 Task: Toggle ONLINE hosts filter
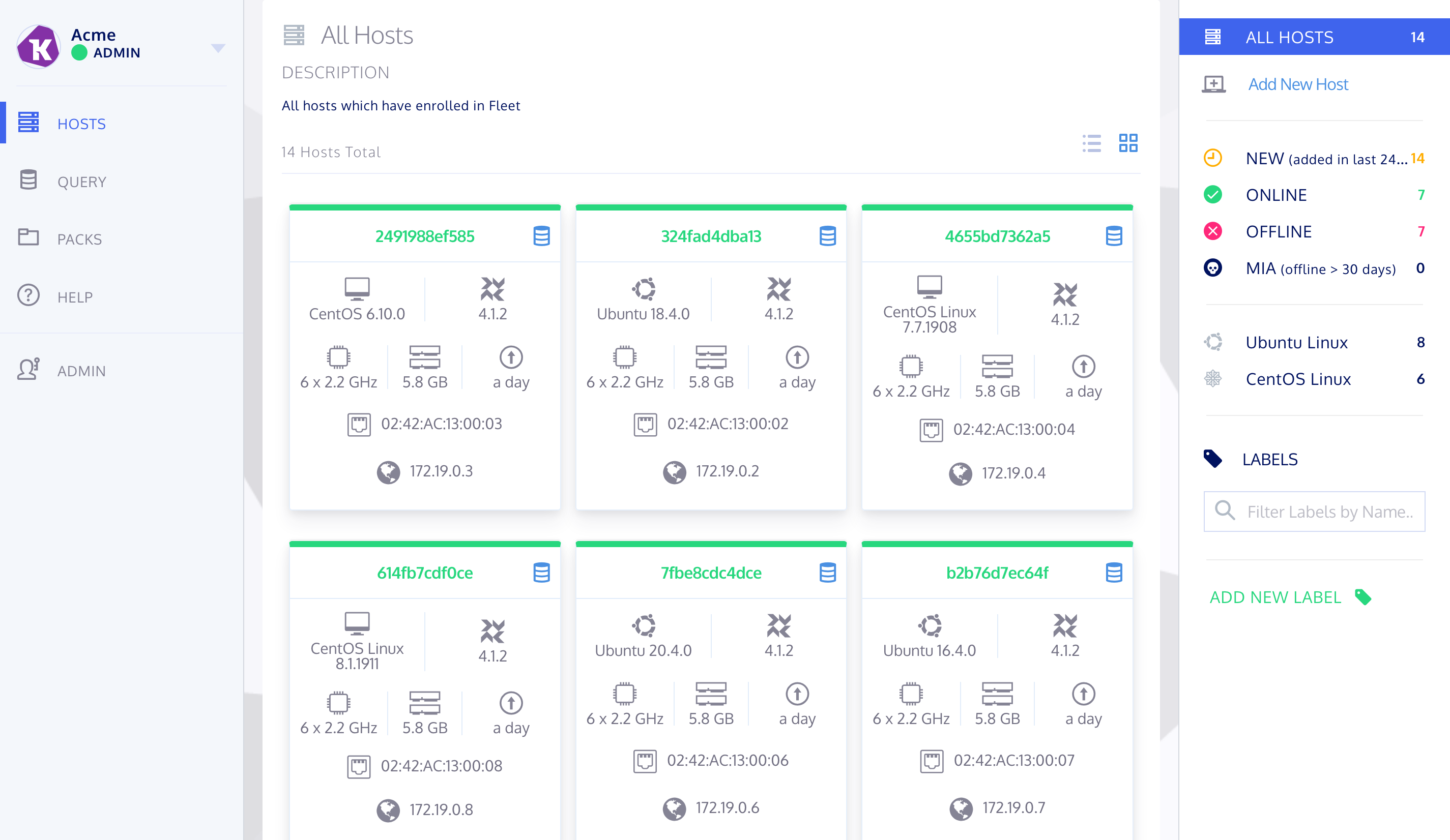click(1278, 194)
